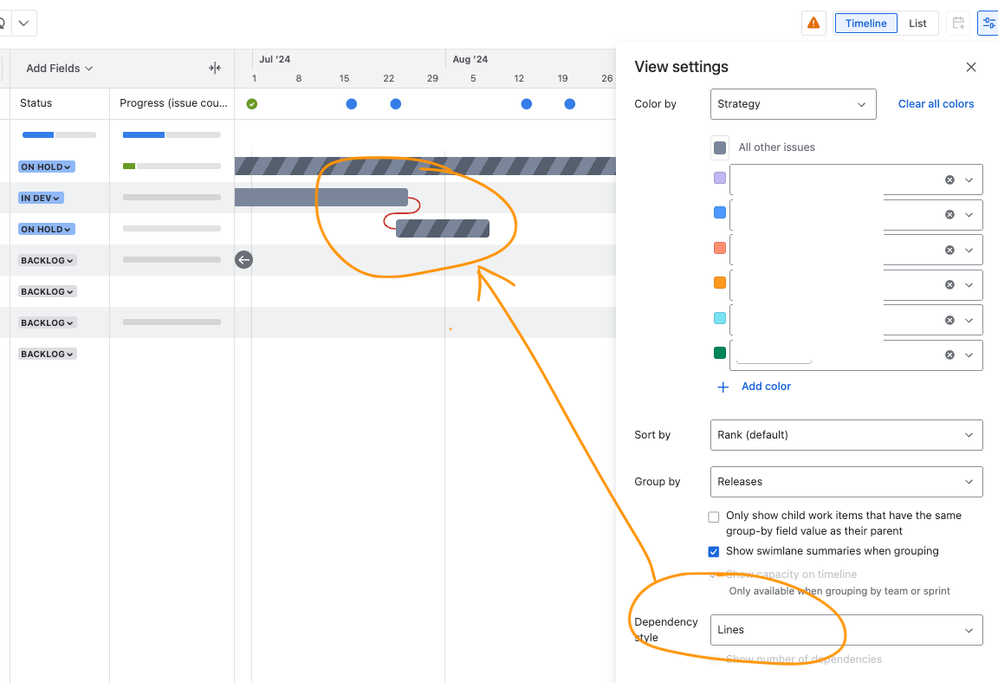Check Only show child work items option
998x683 pixels.
[713, 517]
